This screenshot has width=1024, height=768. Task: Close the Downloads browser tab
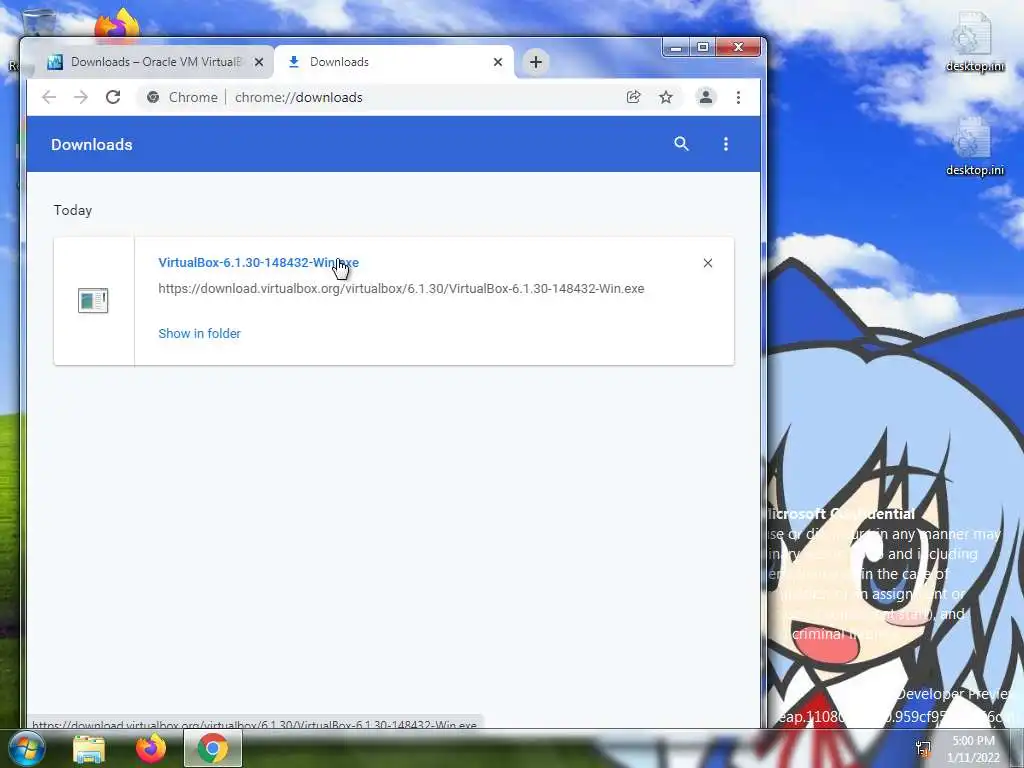click(x=498, y=62)
